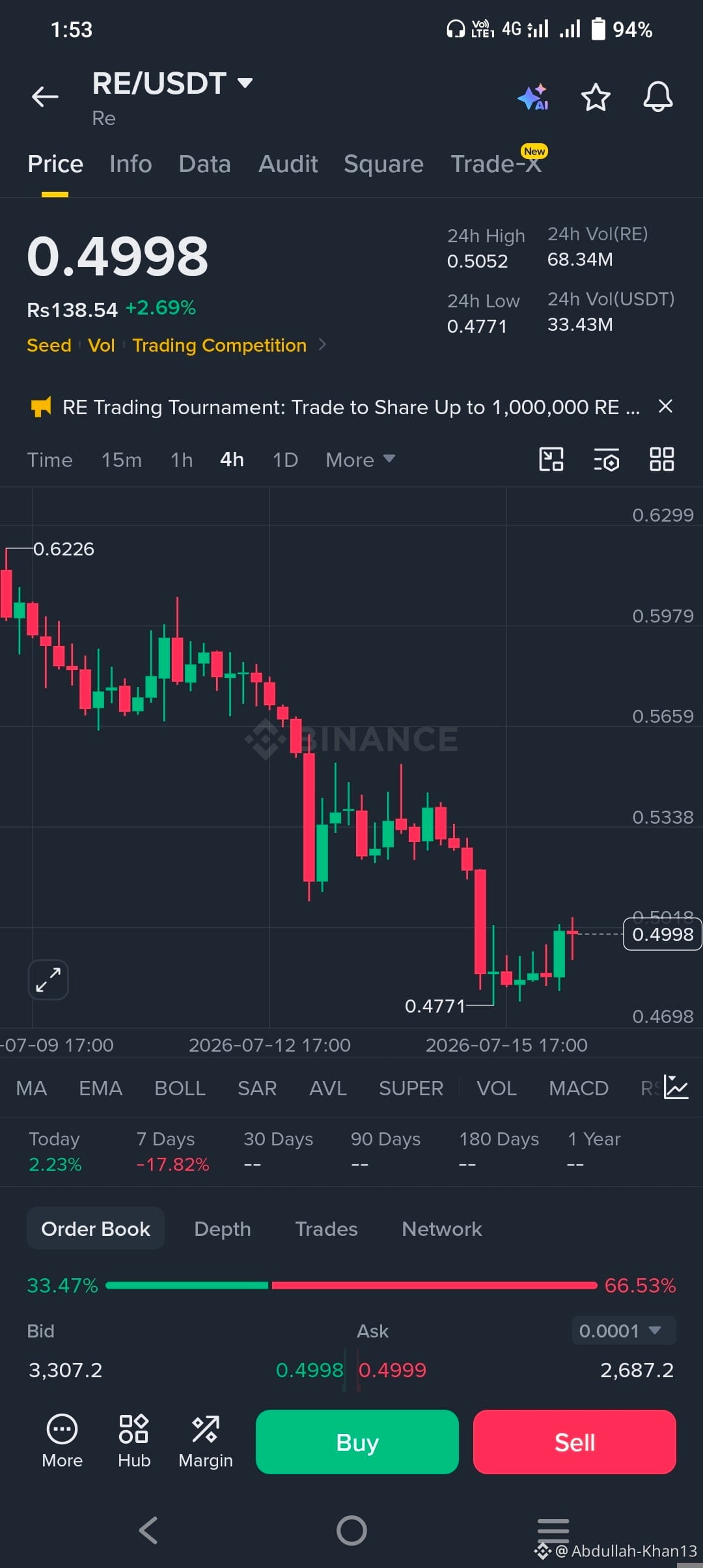Tap the 0.4998 bid price
The image size is (703, 1568).
309,1370
